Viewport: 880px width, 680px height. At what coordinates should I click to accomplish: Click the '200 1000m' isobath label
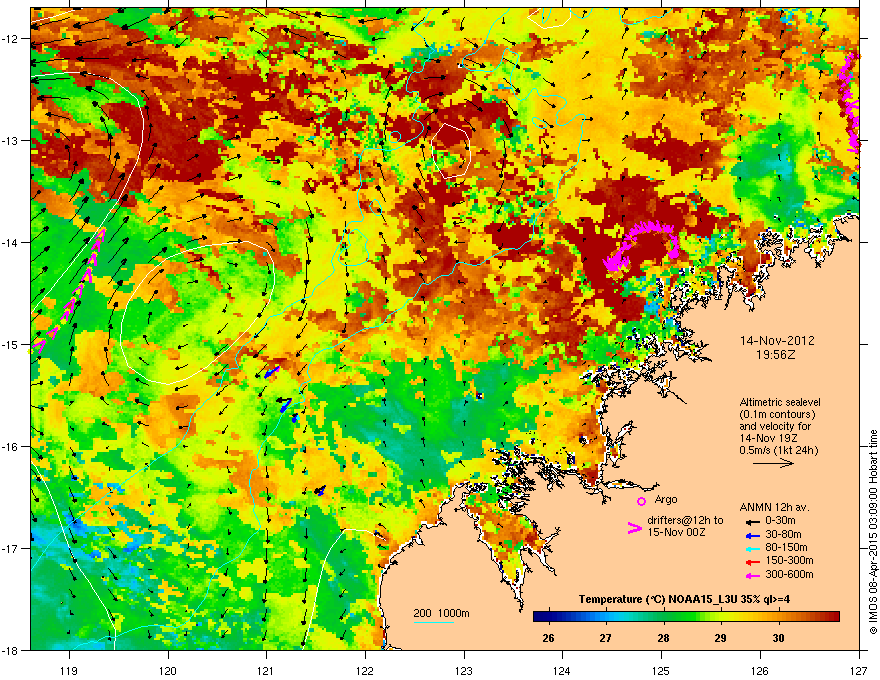pyautogui.click(x=441, y=613)
